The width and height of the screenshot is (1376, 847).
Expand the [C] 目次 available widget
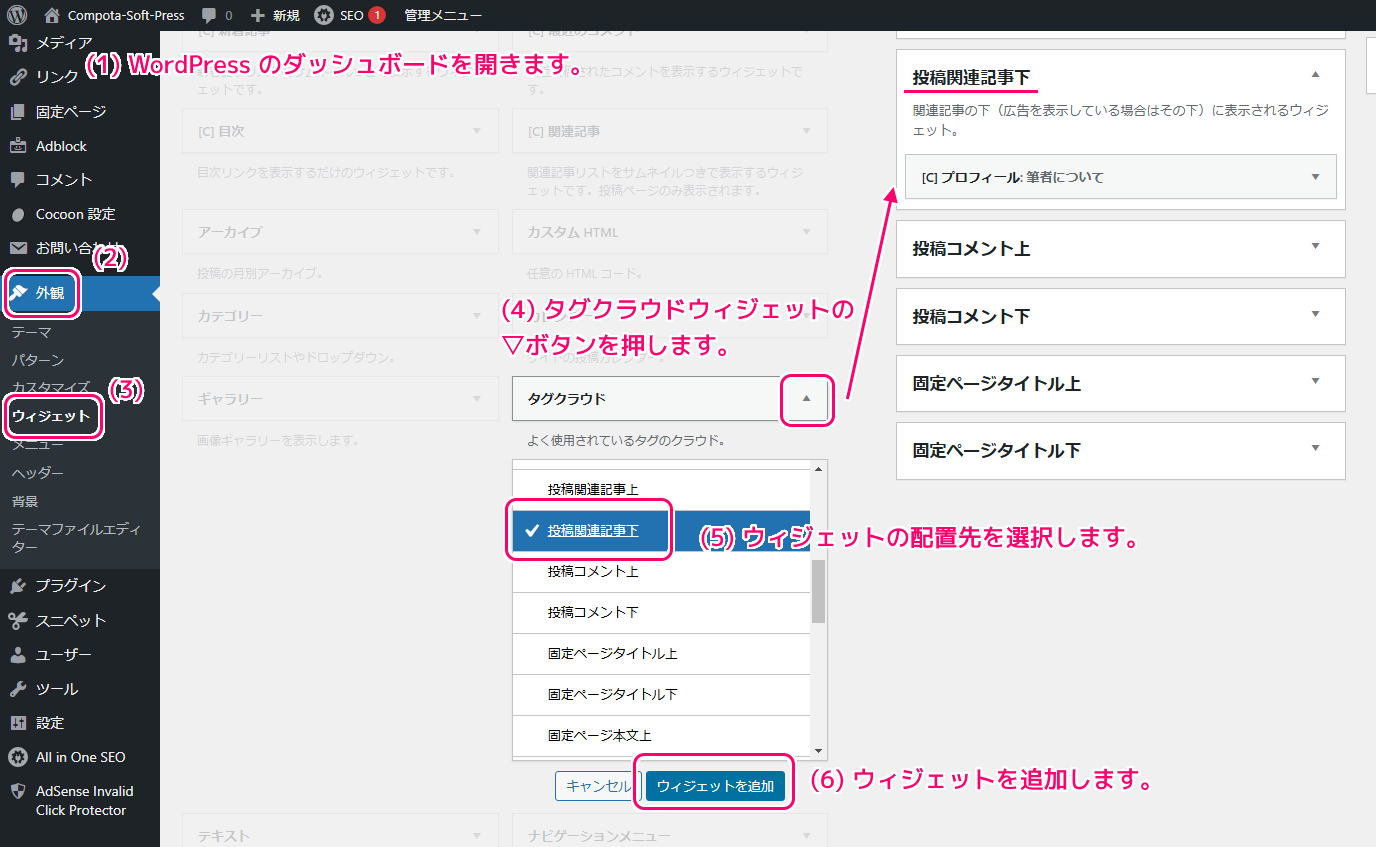pos(477,131)
